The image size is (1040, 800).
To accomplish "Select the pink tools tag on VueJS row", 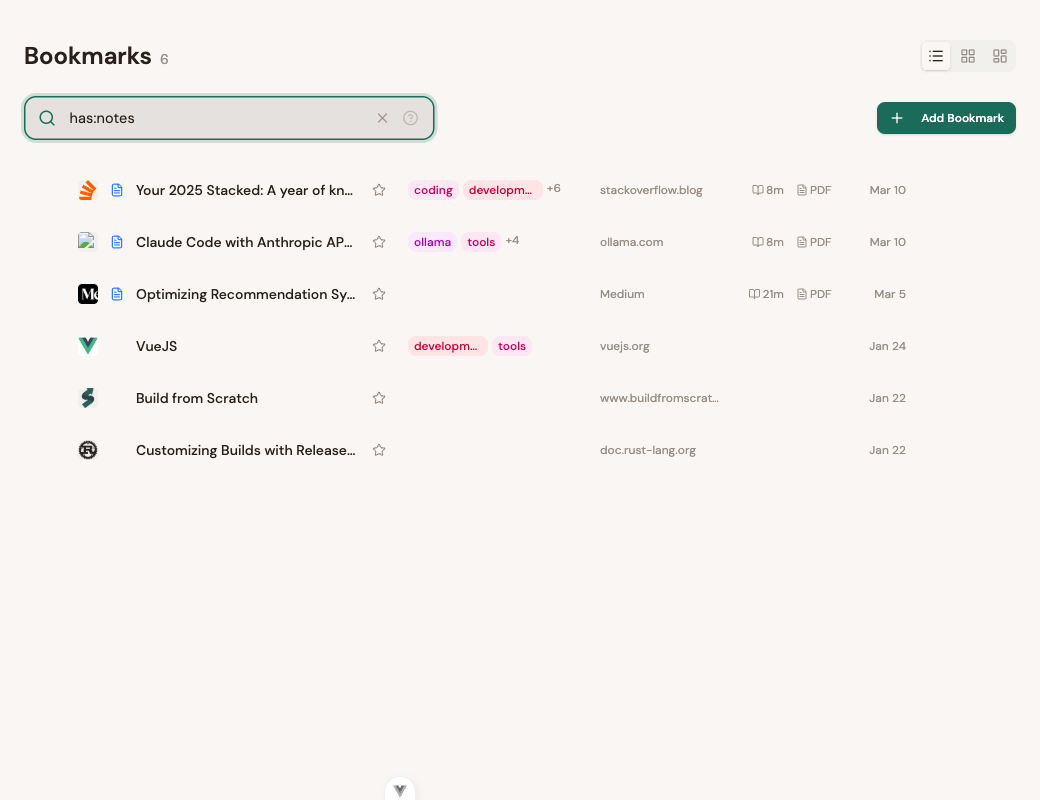I will tap(512, 345).
